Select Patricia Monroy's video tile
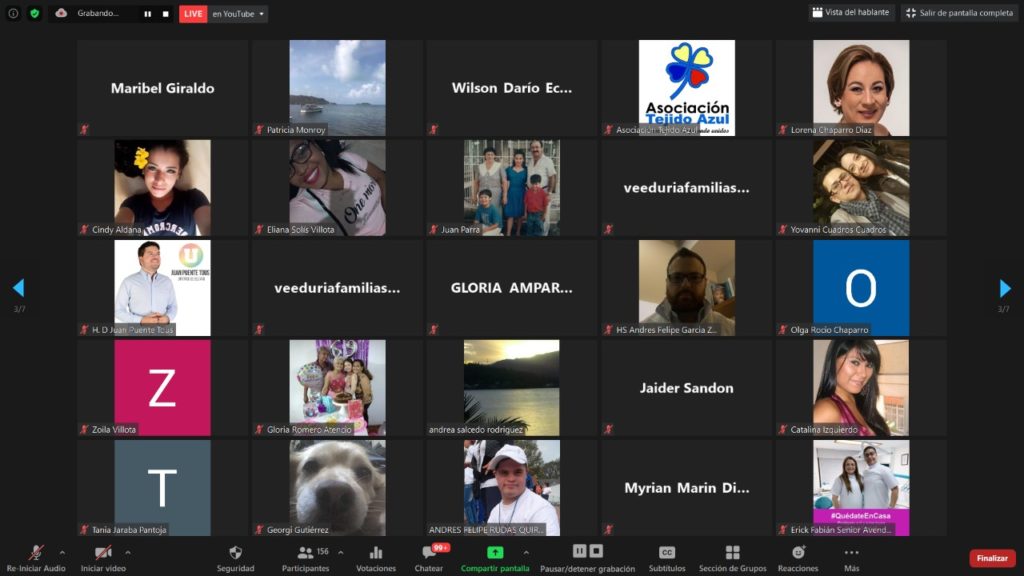 coord(337,88)
